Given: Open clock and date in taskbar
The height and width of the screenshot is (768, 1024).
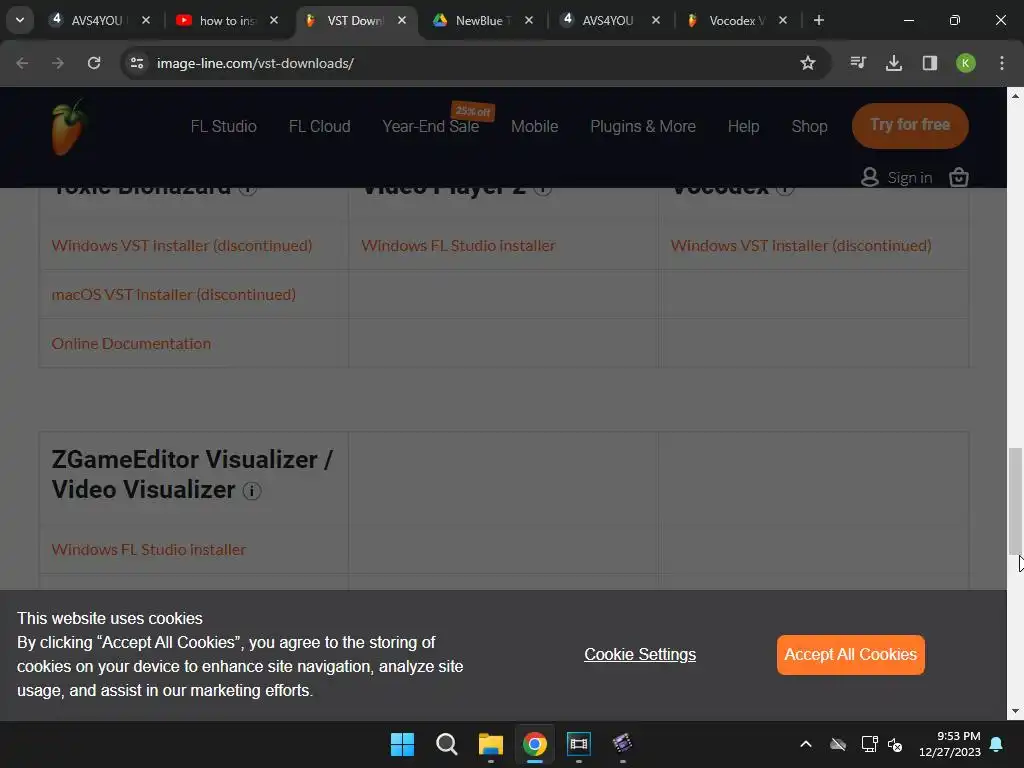Looking at the screenshot, I should pos(949,744).
